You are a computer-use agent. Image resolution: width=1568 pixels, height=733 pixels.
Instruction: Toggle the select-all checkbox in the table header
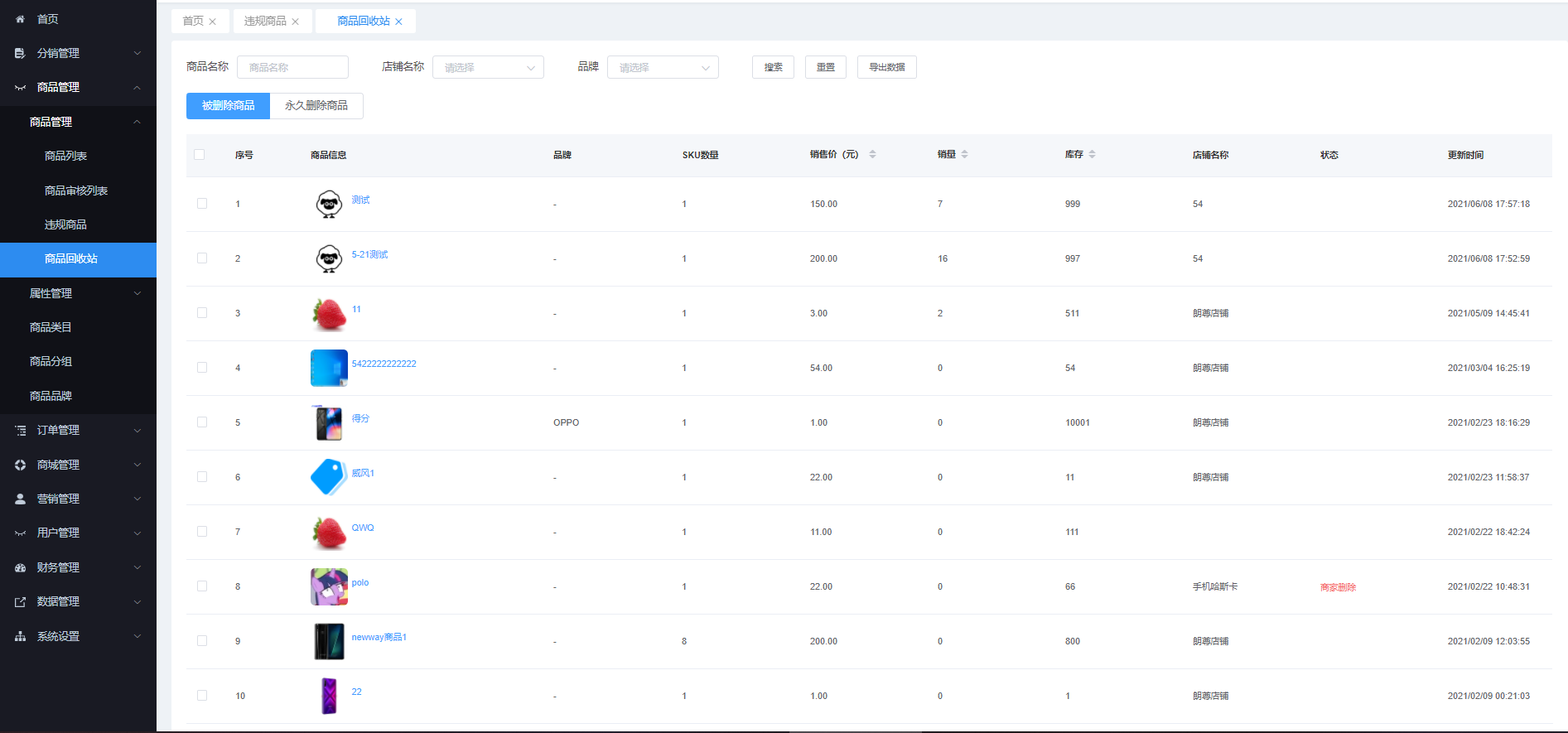pyautogui.click(x=199, y=155)
